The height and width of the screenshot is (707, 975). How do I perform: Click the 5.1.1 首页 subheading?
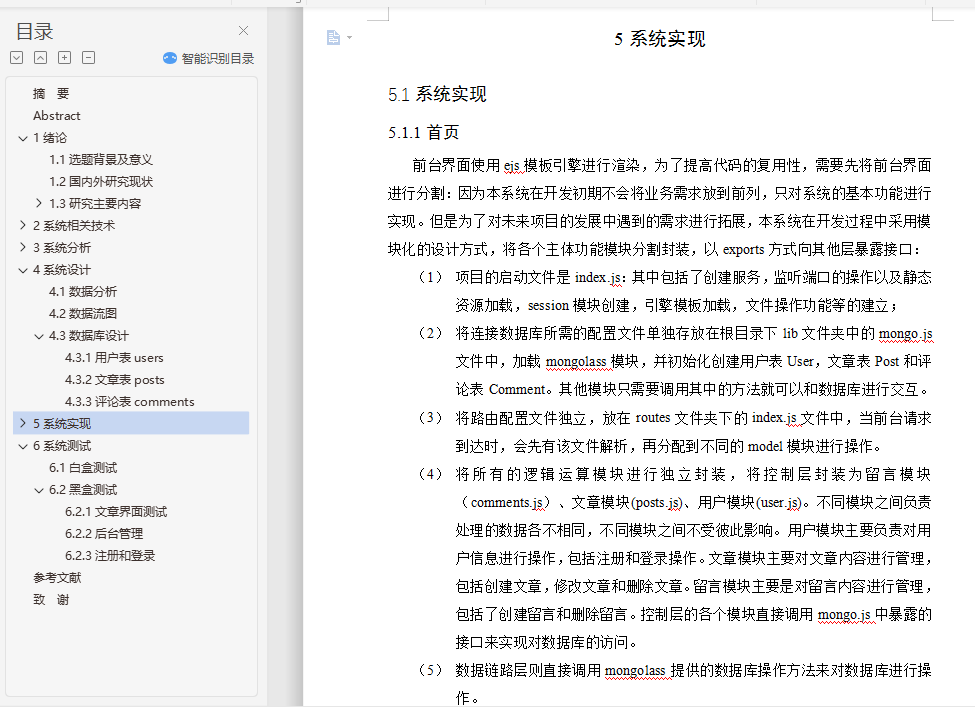tap(423, 132)
